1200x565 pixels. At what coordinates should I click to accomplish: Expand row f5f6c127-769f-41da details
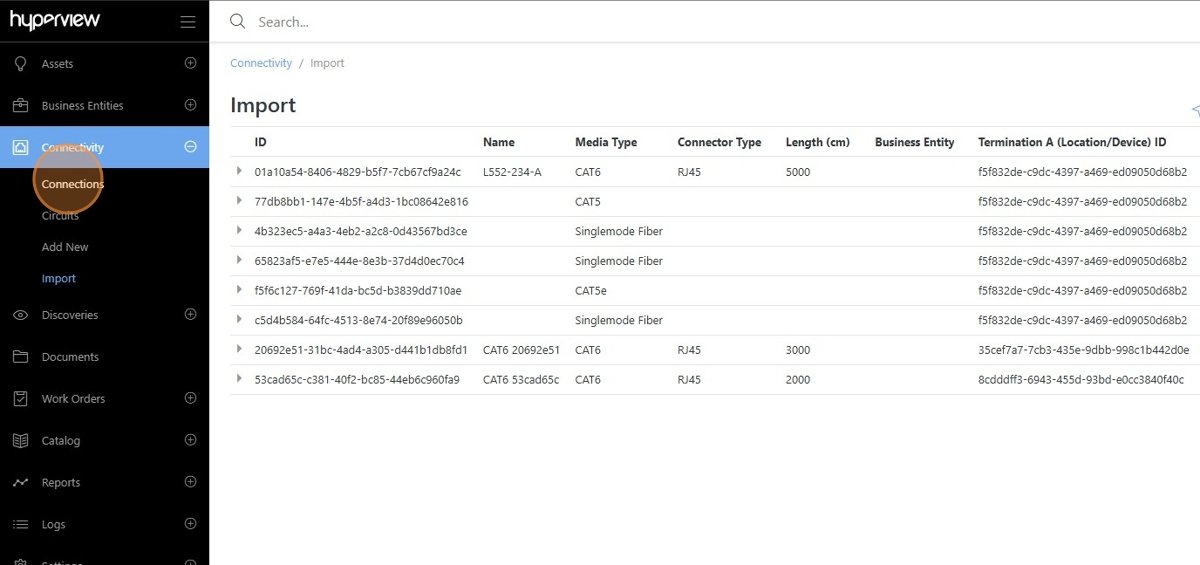[x=239, y=290]
